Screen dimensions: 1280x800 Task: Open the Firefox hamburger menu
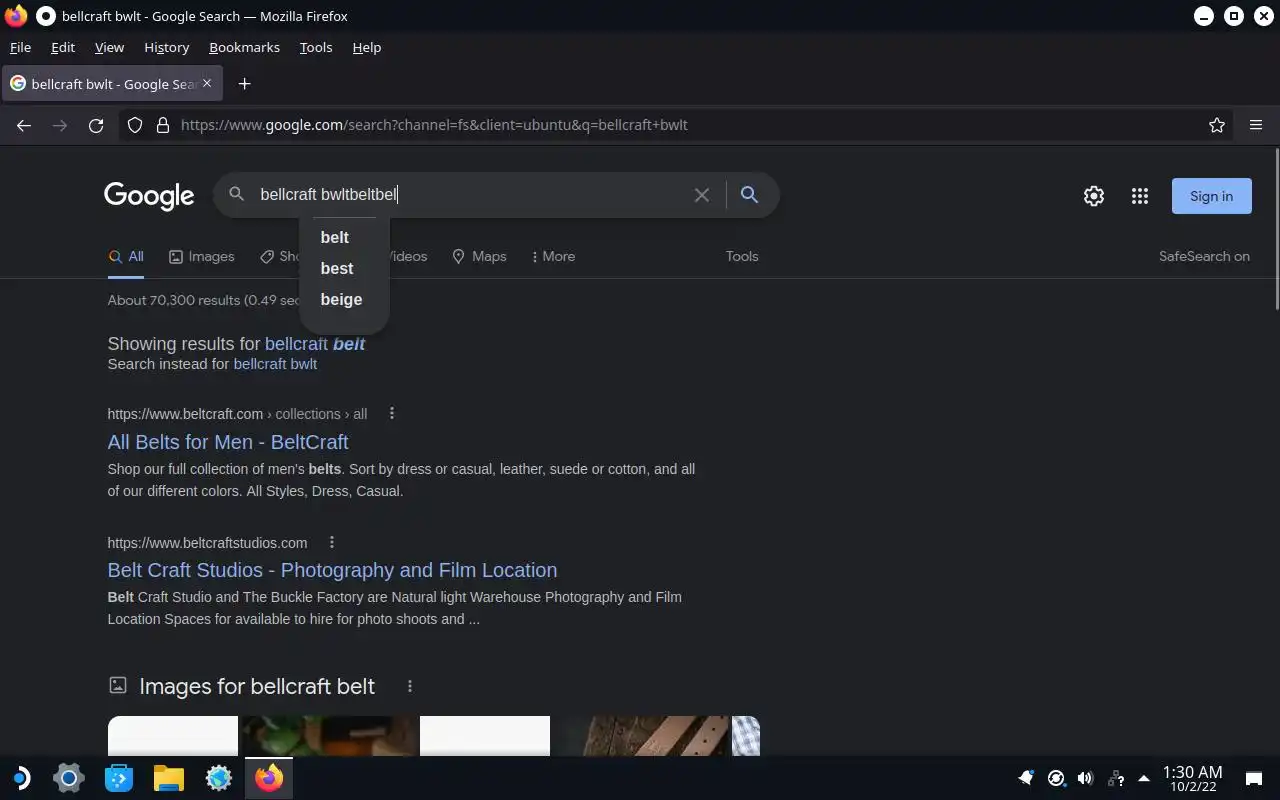click(x=1256, y=125)
